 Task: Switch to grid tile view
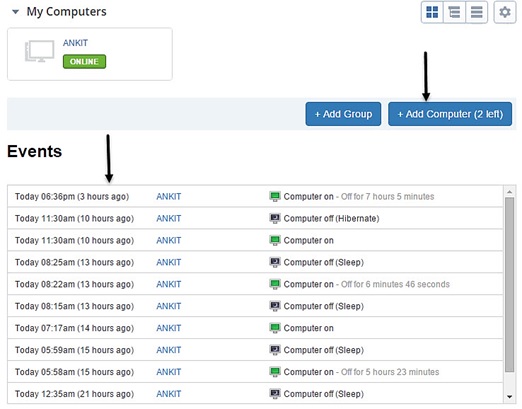[x=432, y=12]
